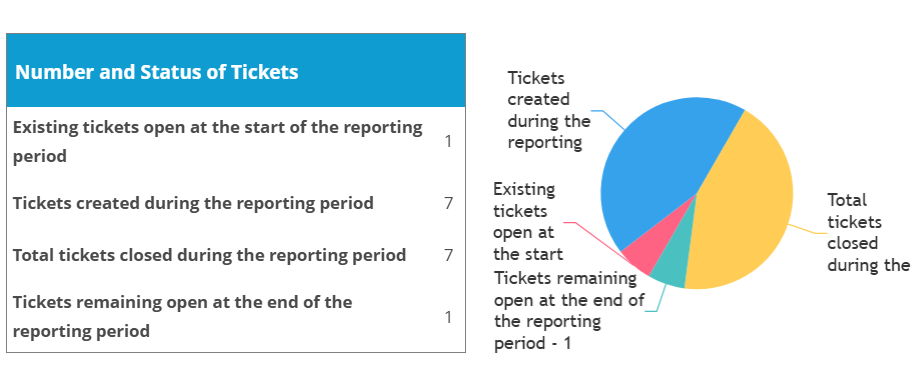Click the value 7 for total tickets closed
The height and width of the screenshot is (382, 924).
(x=448, y=255)
